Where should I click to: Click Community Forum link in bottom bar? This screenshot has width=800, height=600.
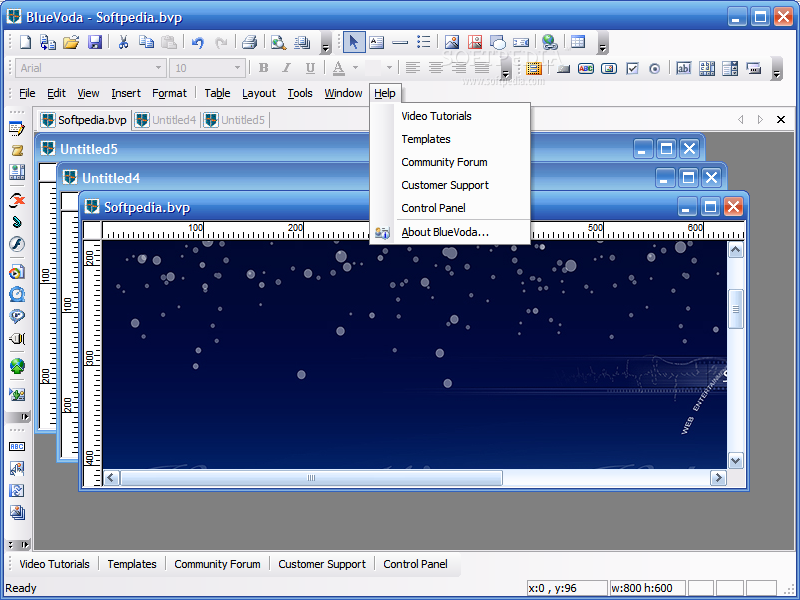(217, 564)
